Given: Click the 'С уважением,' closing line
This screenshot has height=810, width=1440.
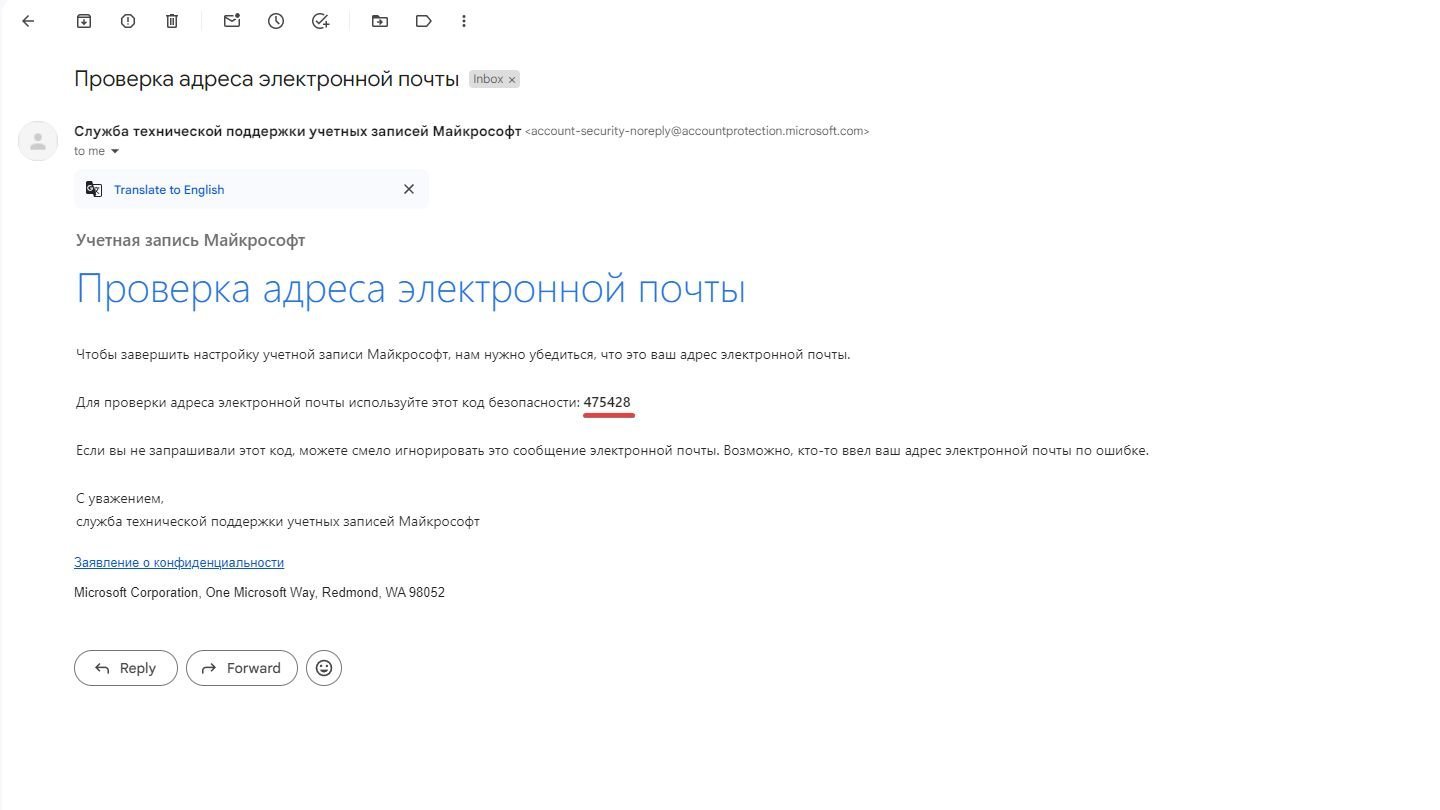Looking at the screenshot, I should pyautogui.click(x=120, y=498).
